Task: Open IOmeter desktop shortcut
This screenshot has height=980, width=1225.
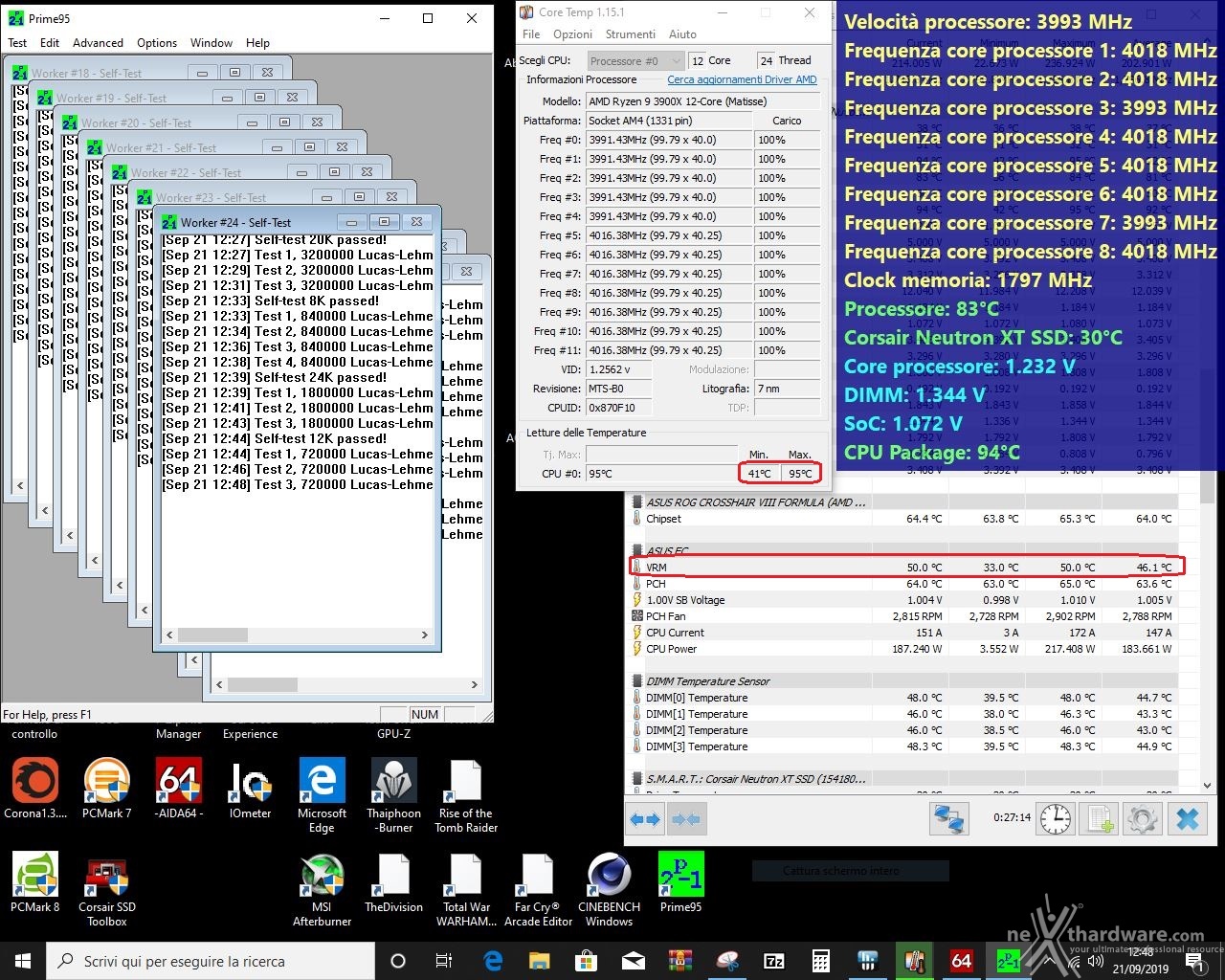Action: tap(250, 789)
